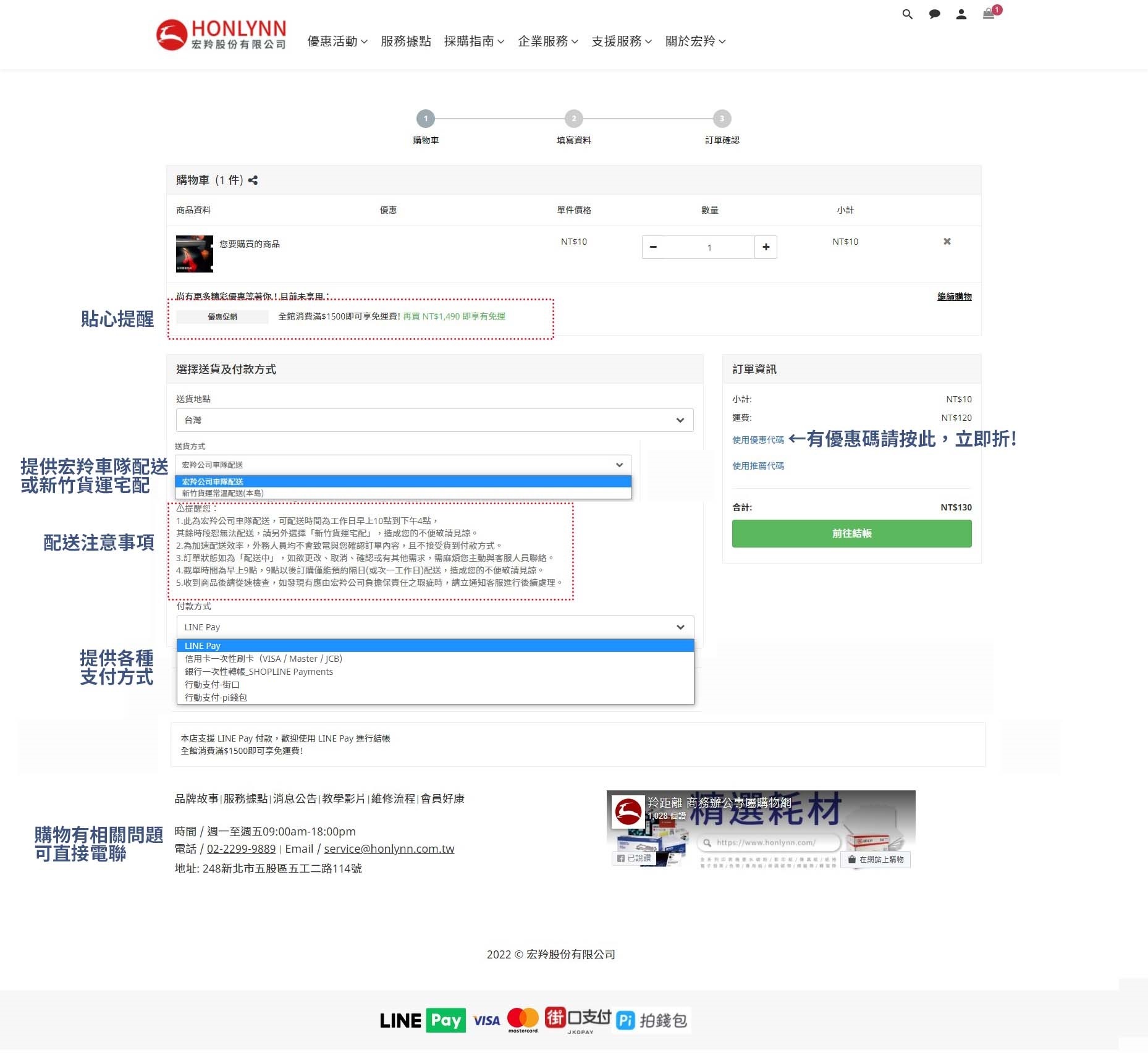
Task: Click step 2 填寫資料 circle
Action: (x=574, y=119)
